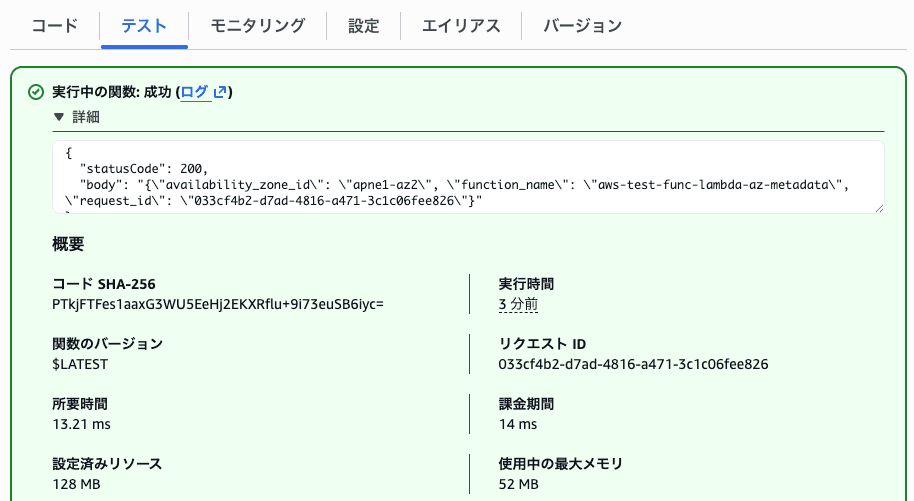This screenshot has width=914, height=501.
Task: Click the $LATEST function version value
Action: pyautogui.click(x=80, y=365)
